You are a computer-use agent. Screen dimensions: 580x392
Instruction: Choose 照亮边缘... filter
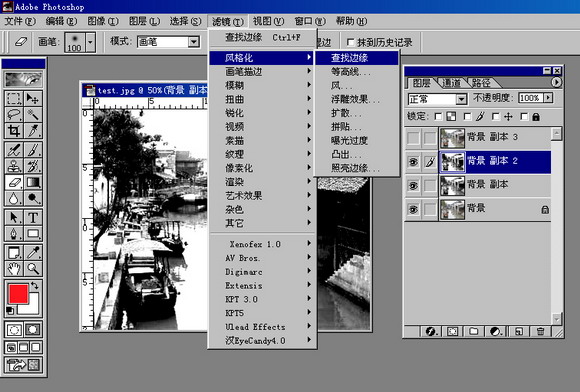pyautogui.click(x=357, y=168)
